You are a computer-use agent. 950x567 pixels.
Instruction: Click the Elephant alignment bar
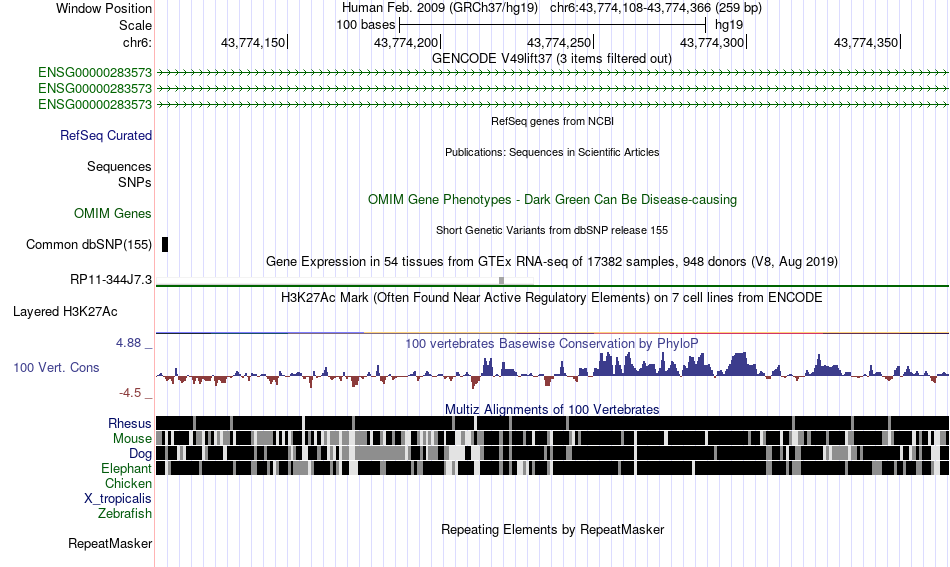click(x=552, y=468)
